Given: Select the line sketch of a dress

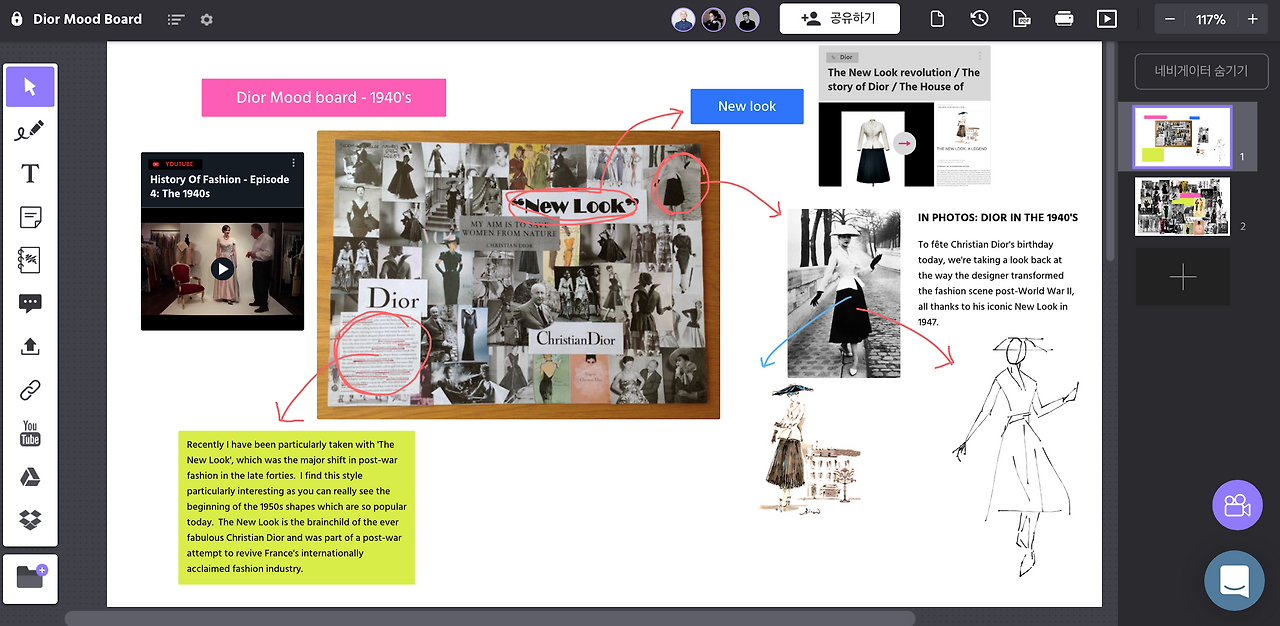Looking at the screenshot, I should click(x=1016, y=458).
